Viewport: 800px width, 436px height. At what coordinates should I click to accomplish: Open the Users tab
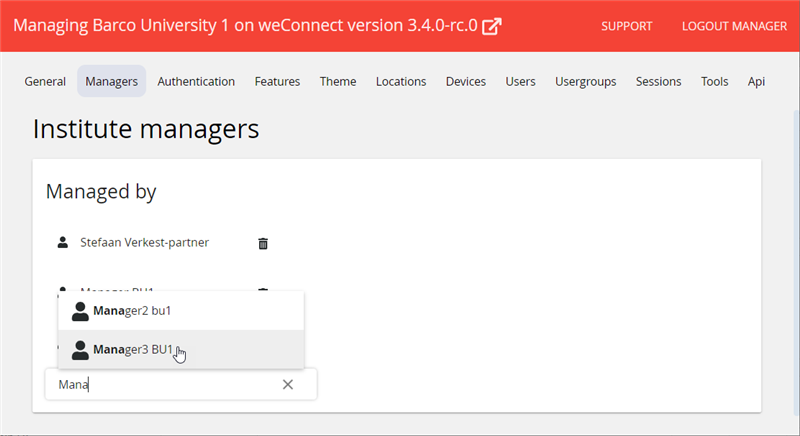(x=520, y=82)
